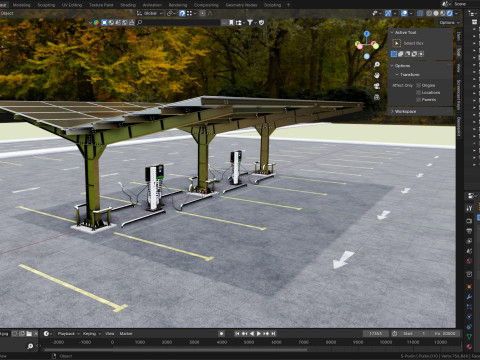Click the timeline horizontal scrollbar
Image resolution: width=480 pixels, height=360 pixels.
point(176,349)
